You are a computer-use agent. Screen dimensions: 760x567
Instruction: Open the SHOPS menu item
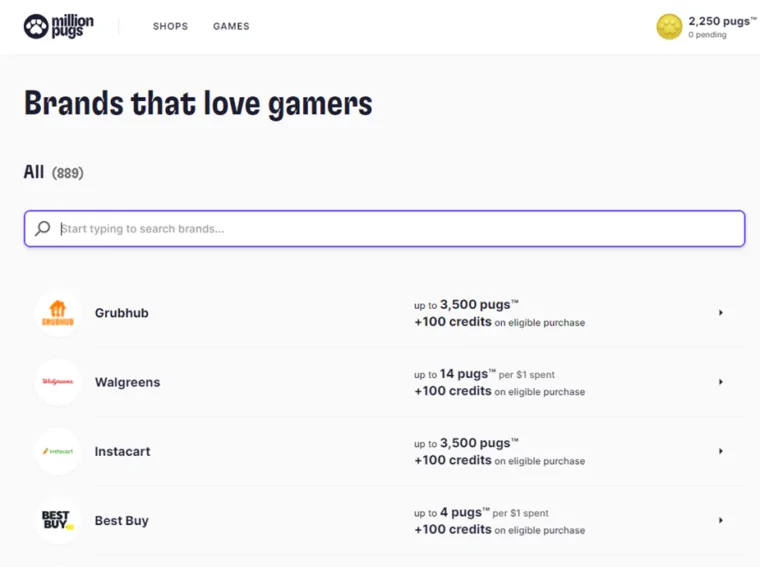pos(170,26)
